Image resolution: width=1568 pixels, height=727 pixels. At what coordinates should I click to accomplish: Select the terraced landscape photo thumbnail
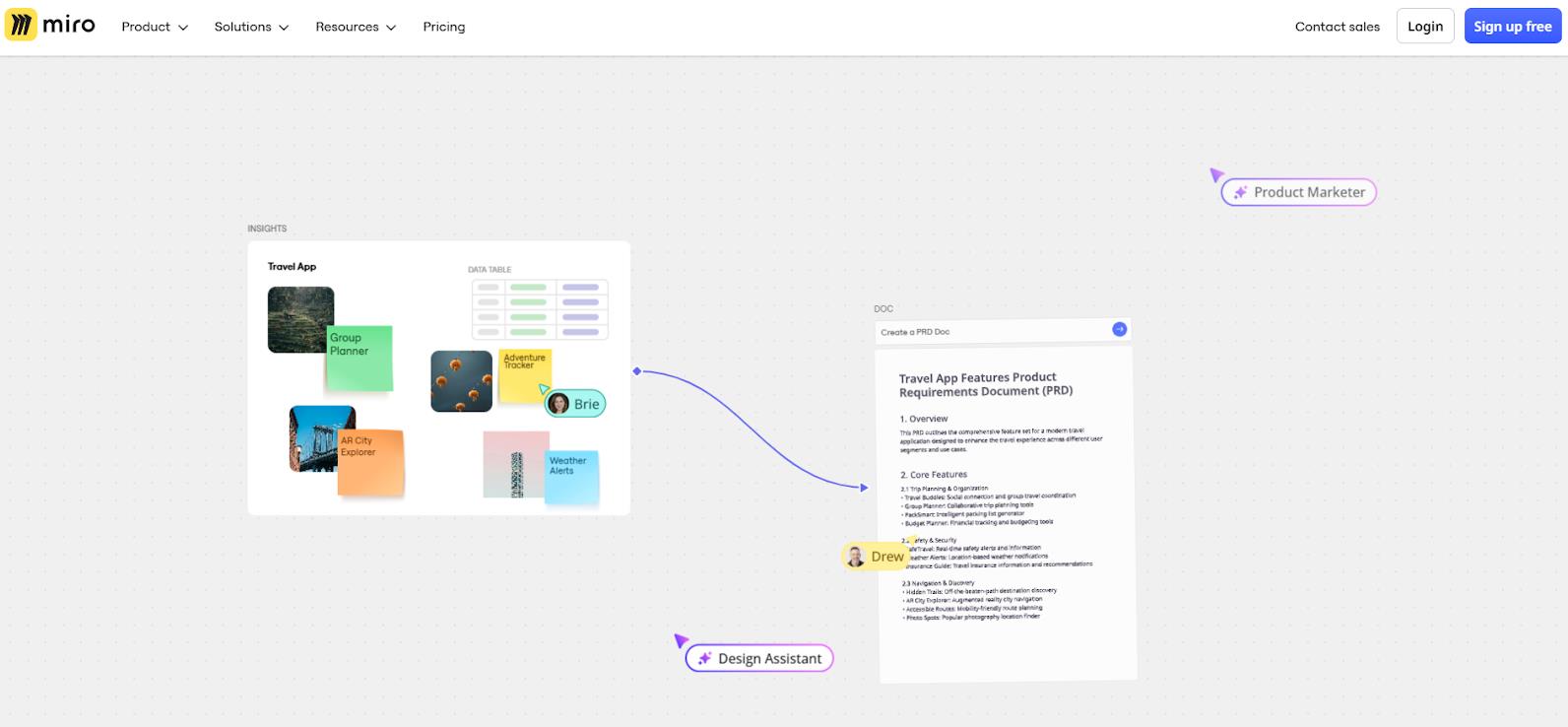tap(300, 319)
